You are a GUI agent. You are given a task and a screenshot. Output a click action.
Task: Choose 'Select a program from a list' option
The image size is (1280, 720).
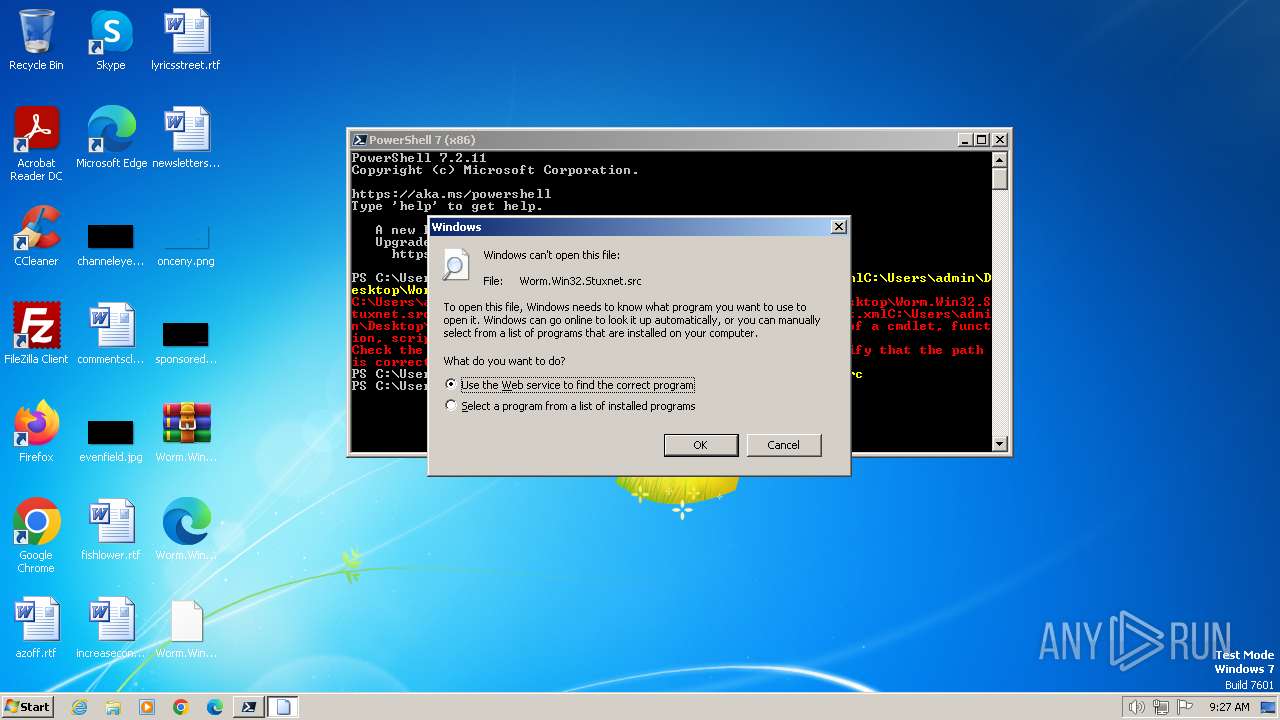tap(570, 406)
